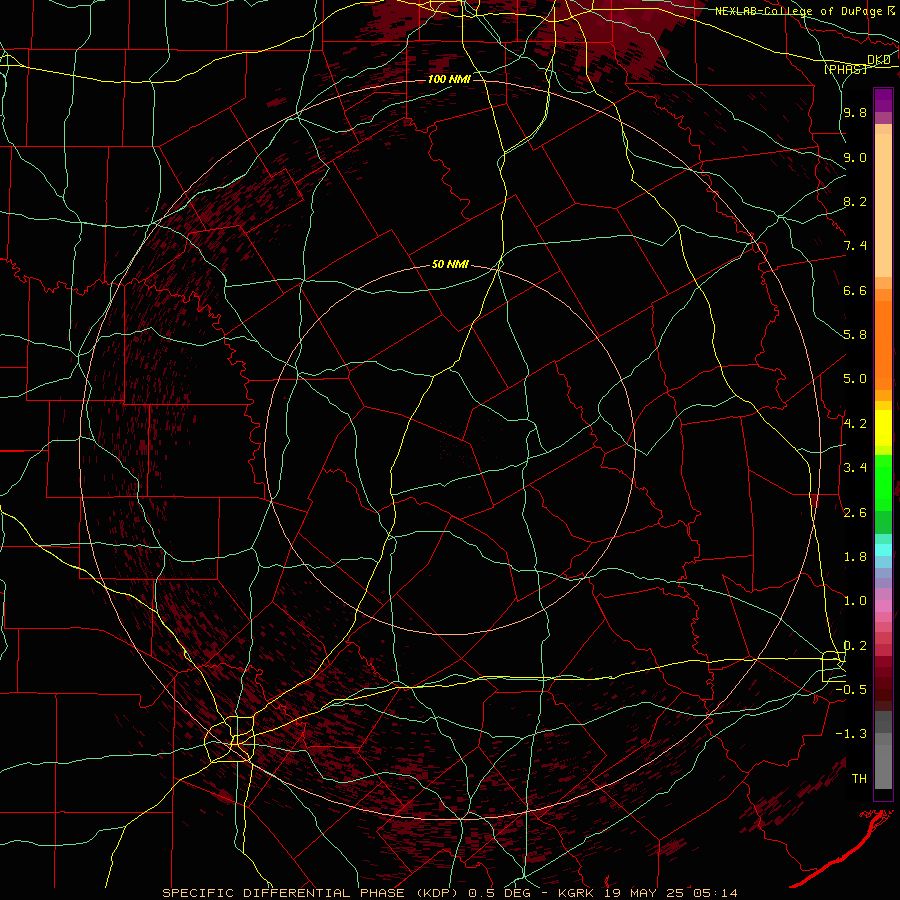This screenshot has height=900, width=900.
Task: Click the 9.8 value on the color scale
Action: pos(855,112)
